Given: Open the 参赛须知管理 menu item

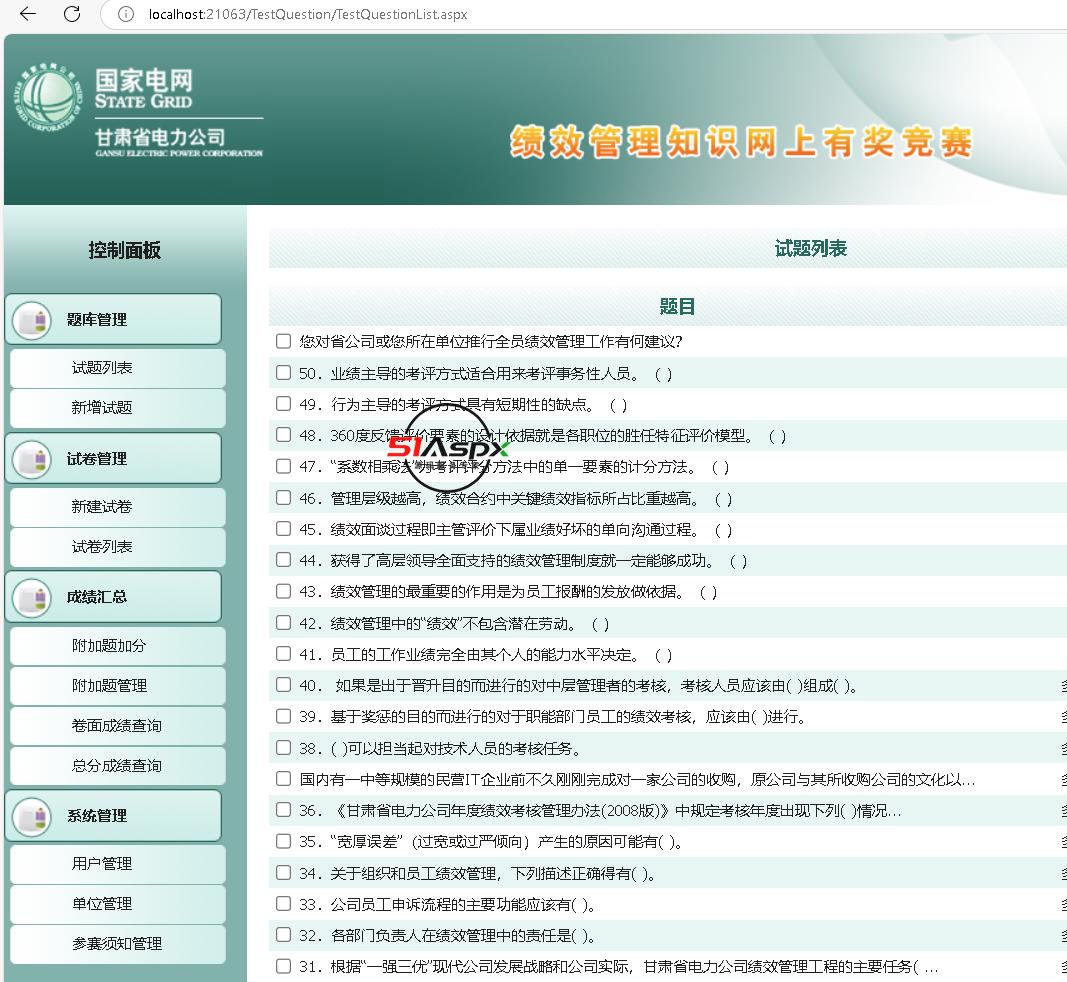Looking at the screenshot, I should [x=117, y=945].
